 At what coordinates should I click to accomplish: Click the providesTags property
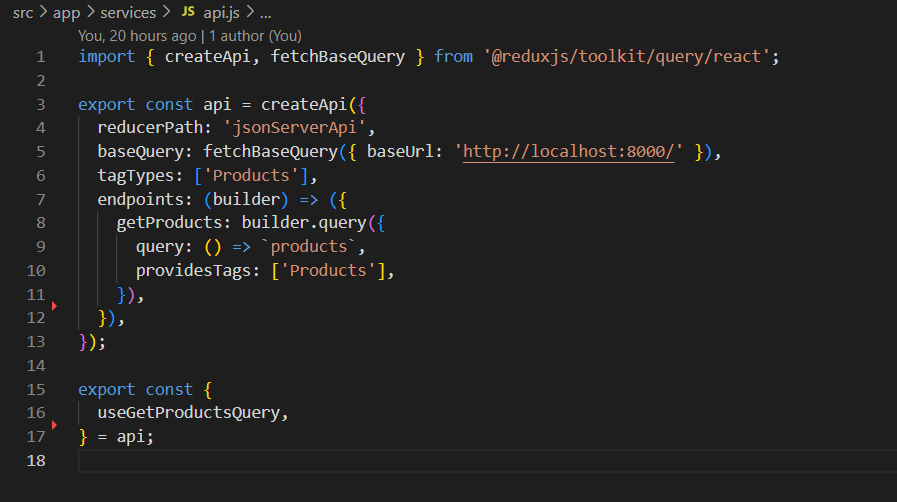coord(193,270)
